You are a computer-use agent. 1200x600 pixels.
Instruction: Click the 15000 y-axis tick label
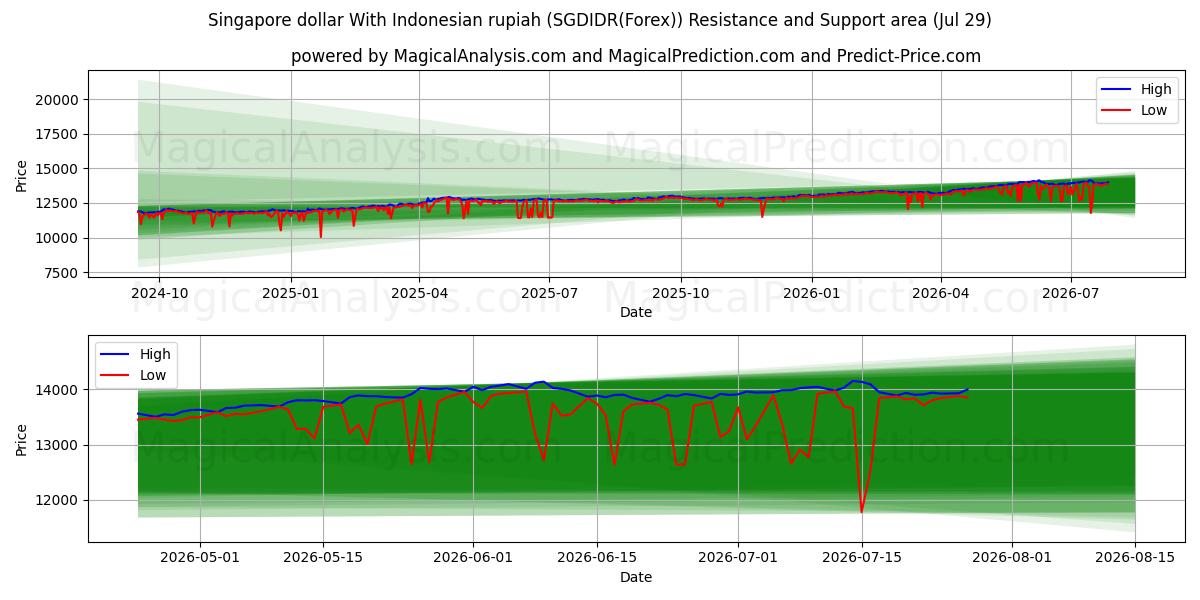(57, 169)
